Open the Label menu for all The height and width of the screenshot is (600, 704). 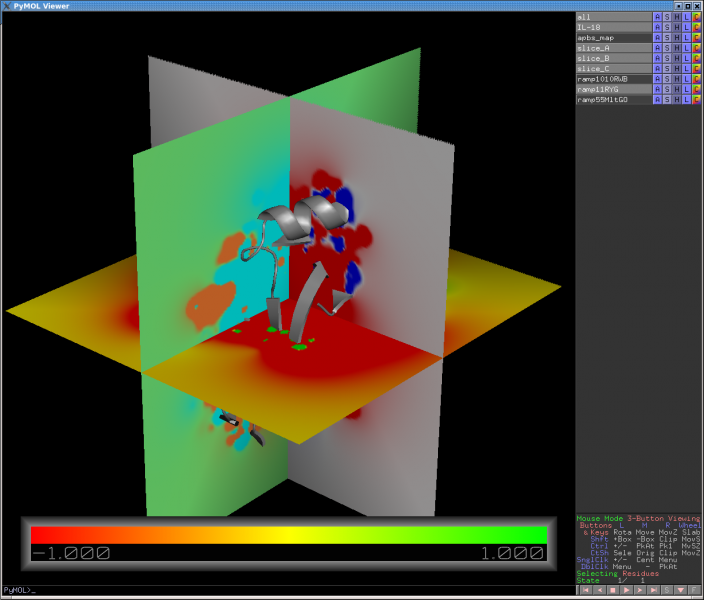[686, 17]
